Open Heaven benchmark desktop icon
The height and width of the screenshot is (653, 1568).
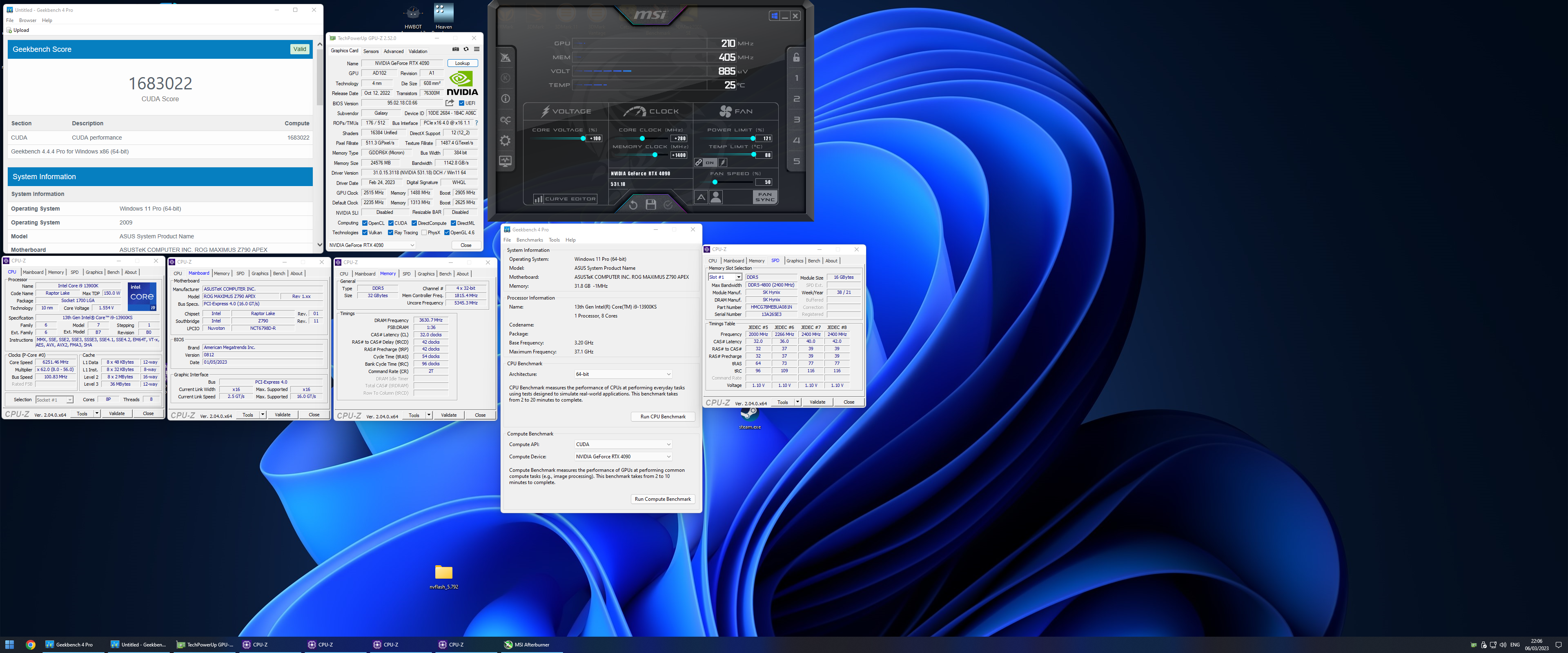pos(444,16)
